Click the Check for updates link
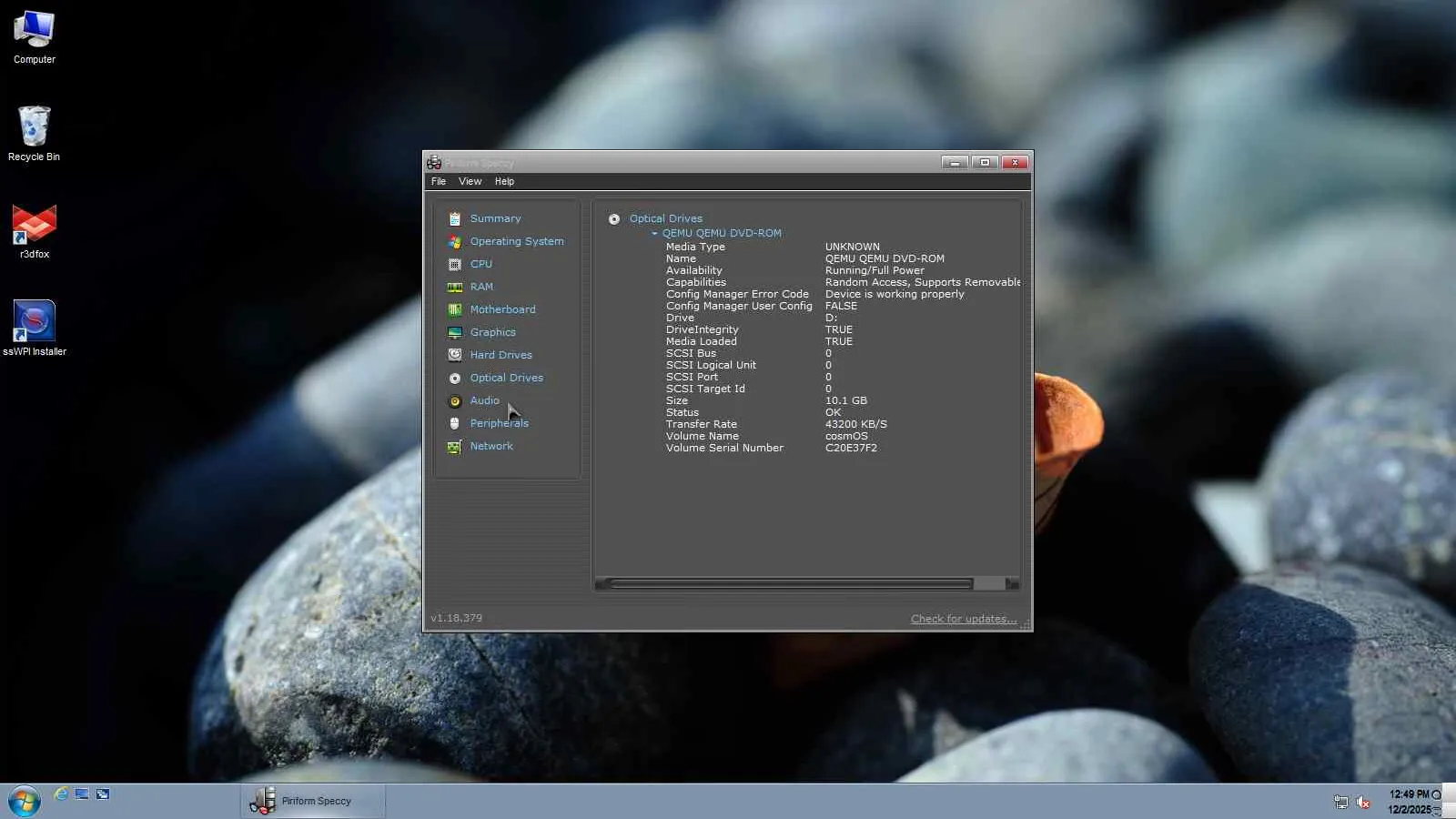 click(964, 619)
